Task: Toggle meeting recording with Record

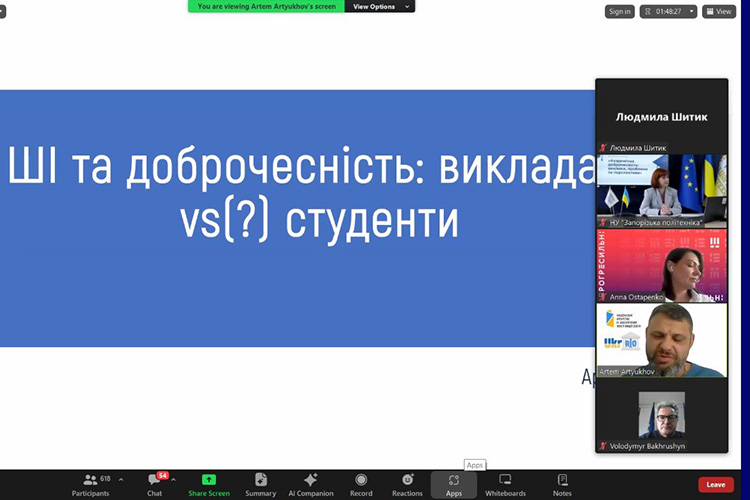Action: click(361, 484)
